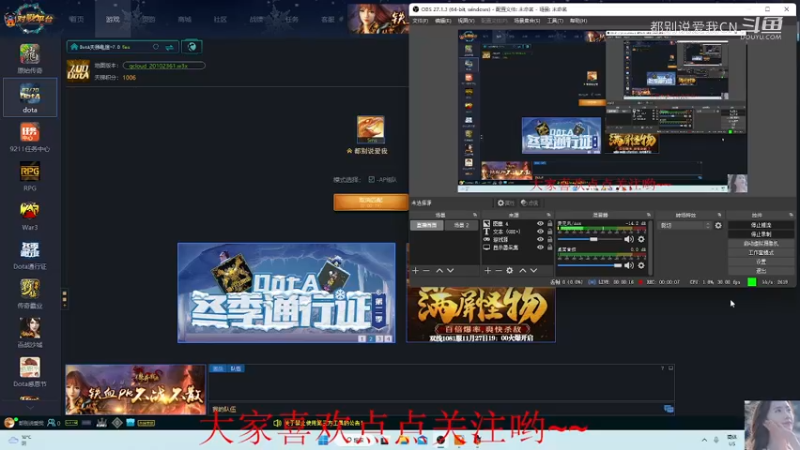This screenshot has height=450, width=800.
Task: Hide the 显示器采集 source
Action: [540, 247]
